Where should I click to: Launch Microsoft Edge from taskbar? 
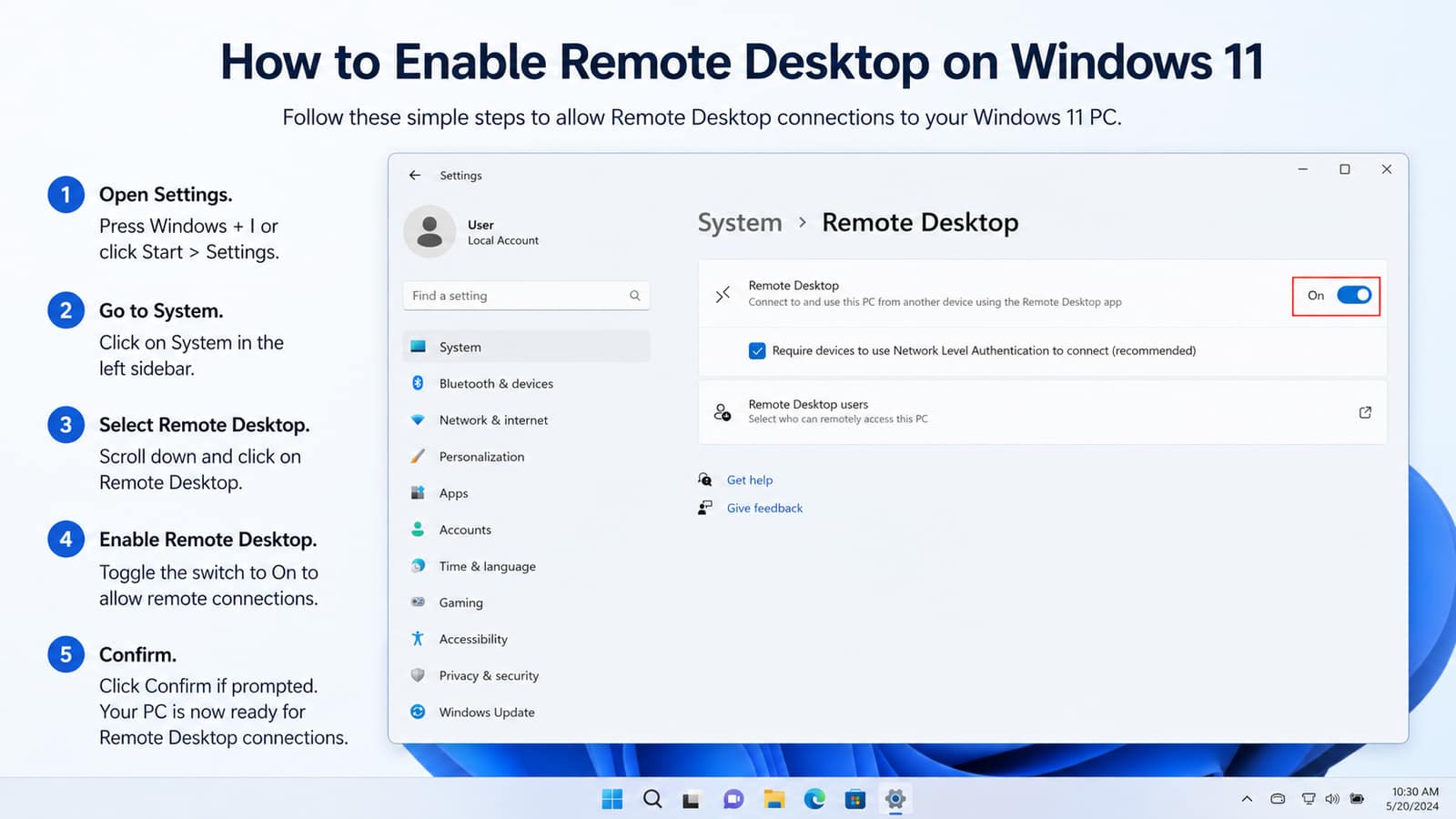(x=814, y=799)
